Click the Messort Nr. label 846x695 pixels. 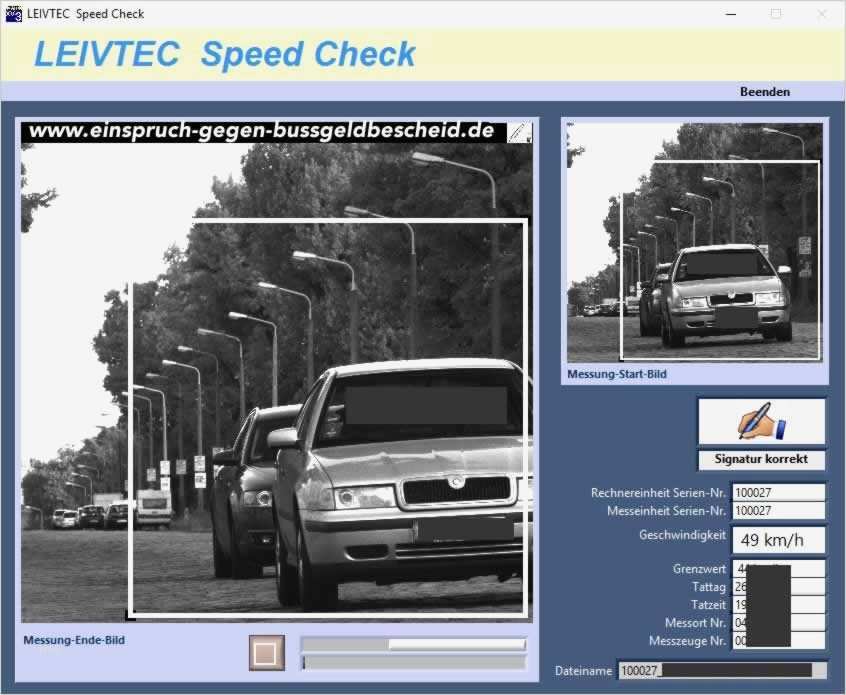[x=695, y=623]
